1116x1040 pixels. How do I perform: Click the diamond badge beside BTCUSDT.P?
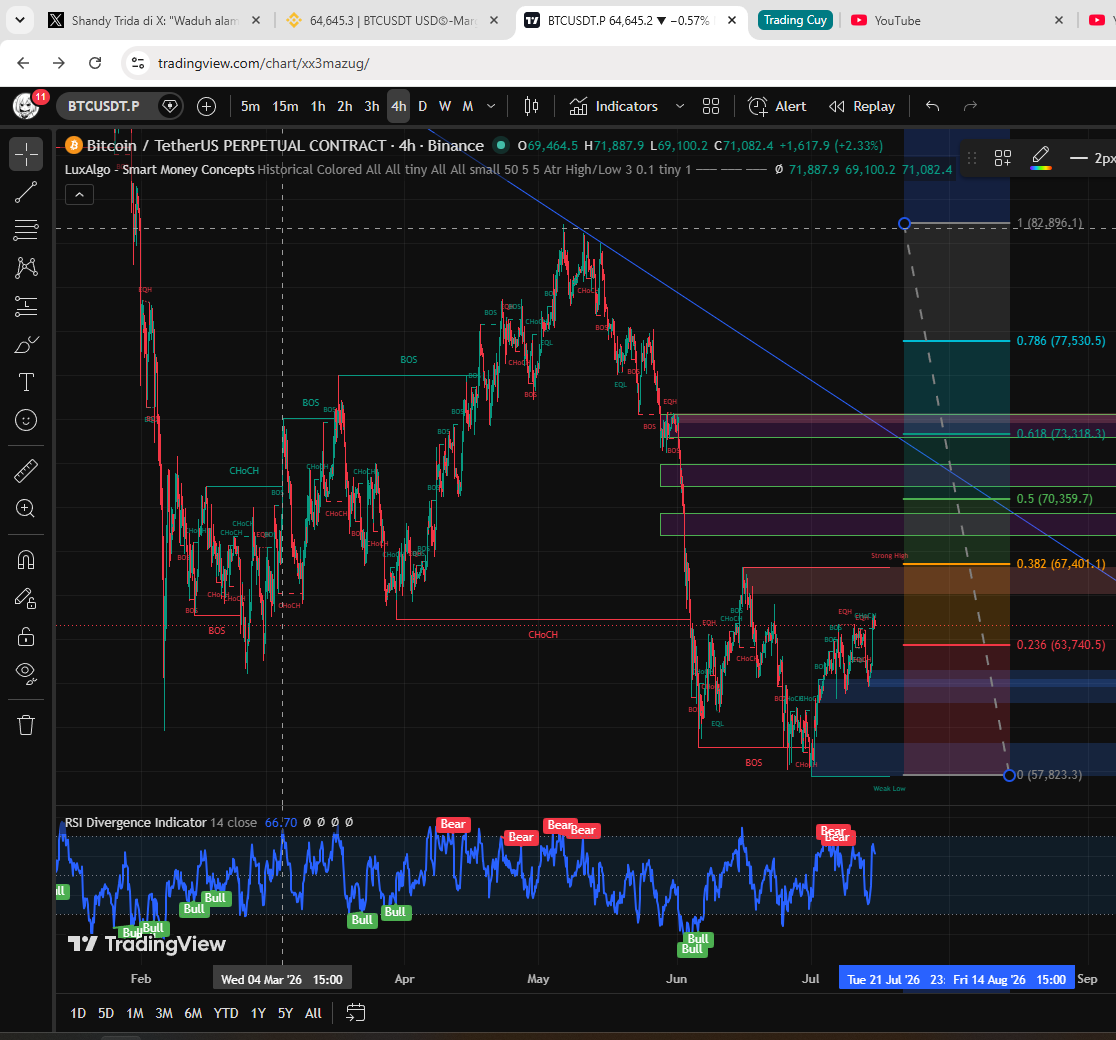pos(169,106)
